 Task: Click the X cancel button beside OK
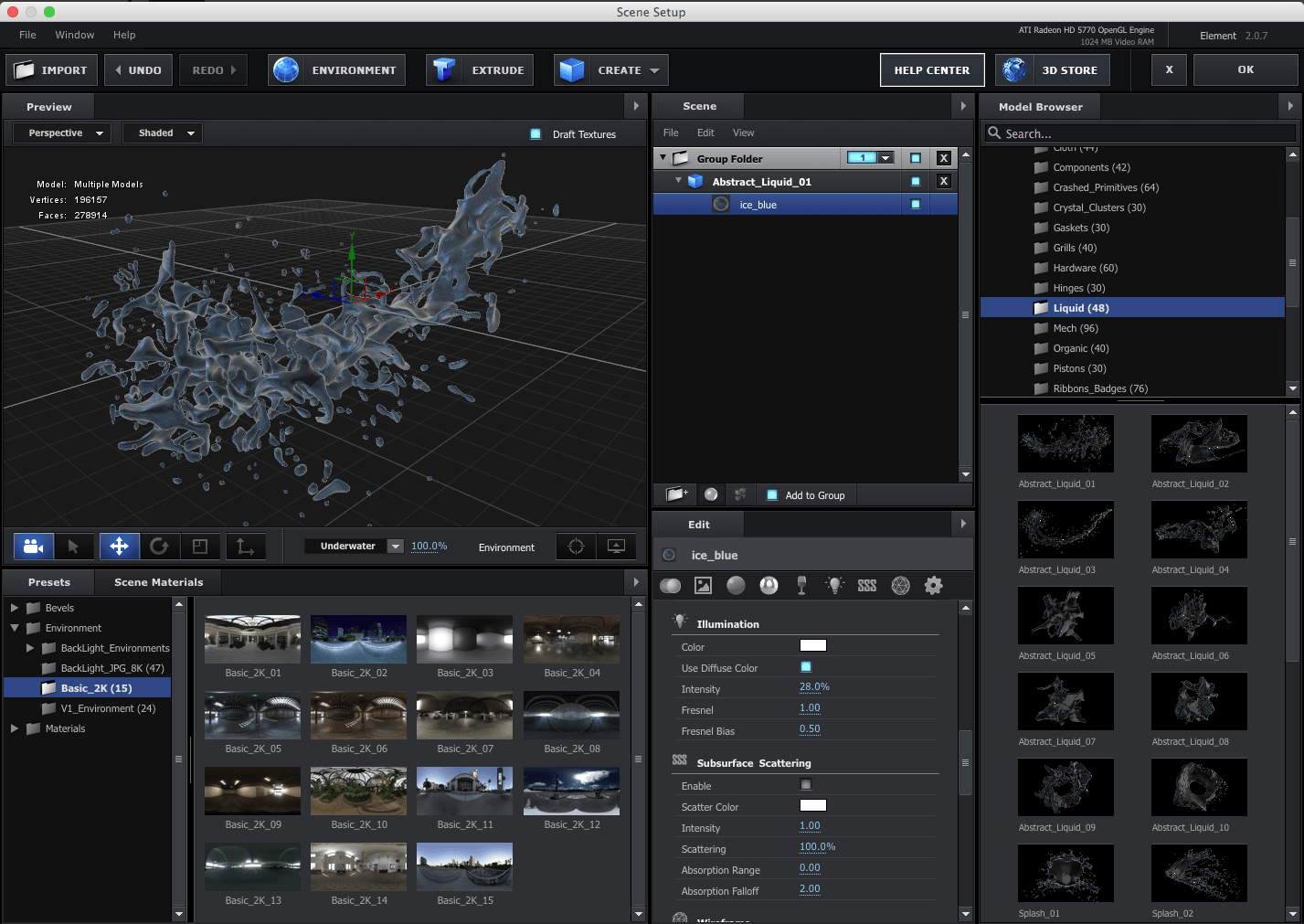(x=1169, y=70)
